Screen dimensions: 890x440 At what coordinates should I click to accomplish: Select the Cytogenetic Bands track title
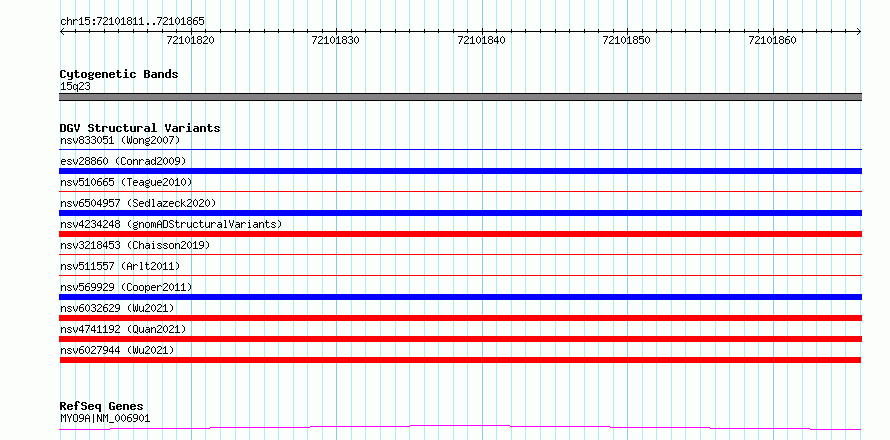click(x=119, y=74)
